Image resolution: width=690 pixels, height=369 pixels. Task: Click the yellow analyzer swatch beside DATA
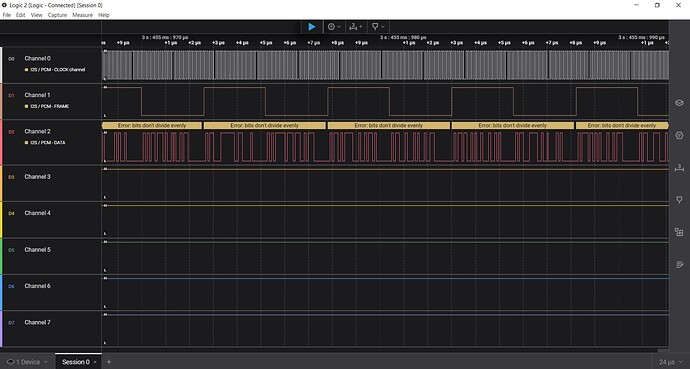pyautogui.click(x=26, y=142)
